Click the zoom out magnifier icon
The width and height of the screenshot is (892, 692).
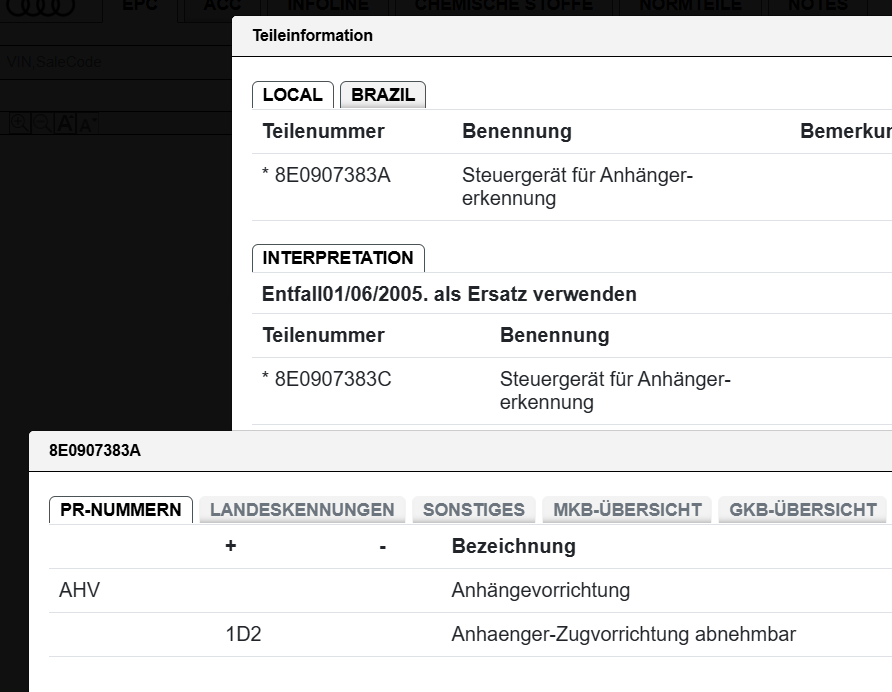click(42, 123)
